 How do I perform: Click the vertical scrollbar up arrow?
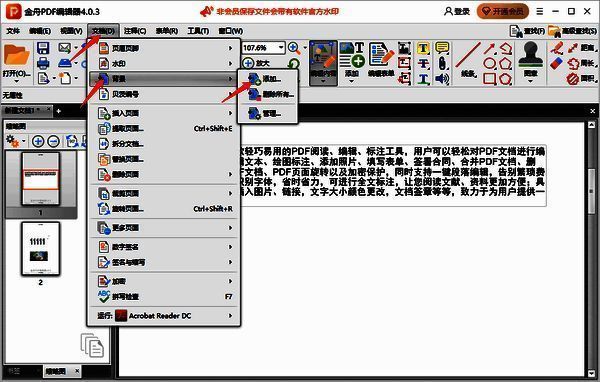point(591,125)
